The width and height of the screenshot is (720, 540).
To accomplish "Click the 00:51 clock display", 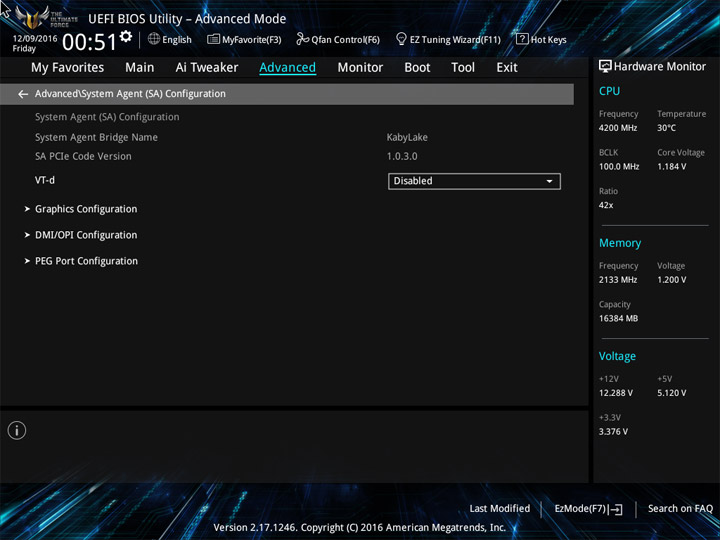I will tap(90, 42).
